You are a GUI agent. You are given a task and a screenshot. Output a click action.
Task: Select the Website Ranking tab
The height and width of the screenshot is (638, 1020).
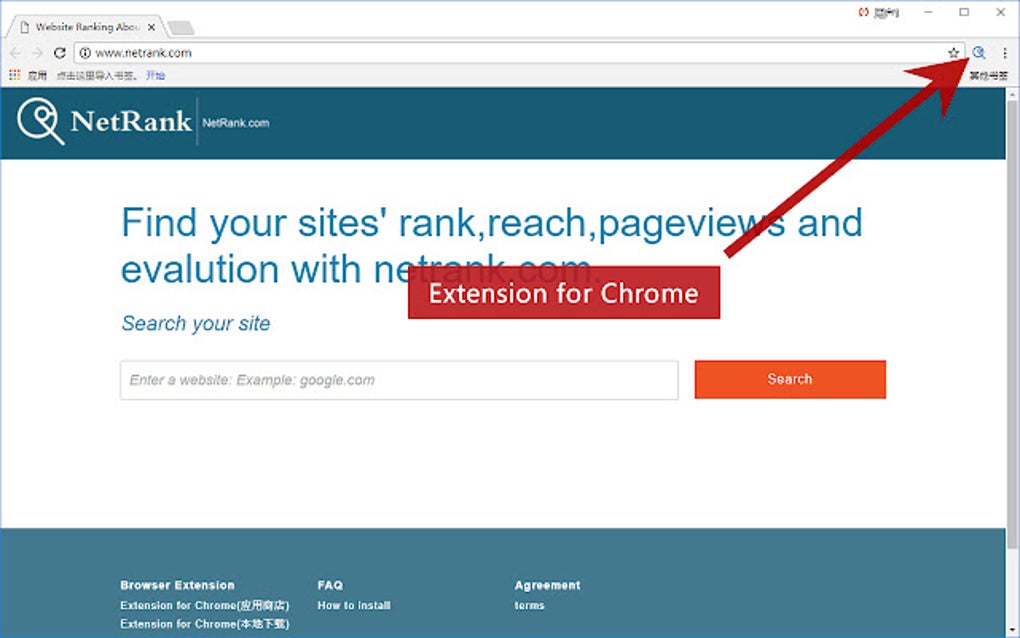(87, 27)
